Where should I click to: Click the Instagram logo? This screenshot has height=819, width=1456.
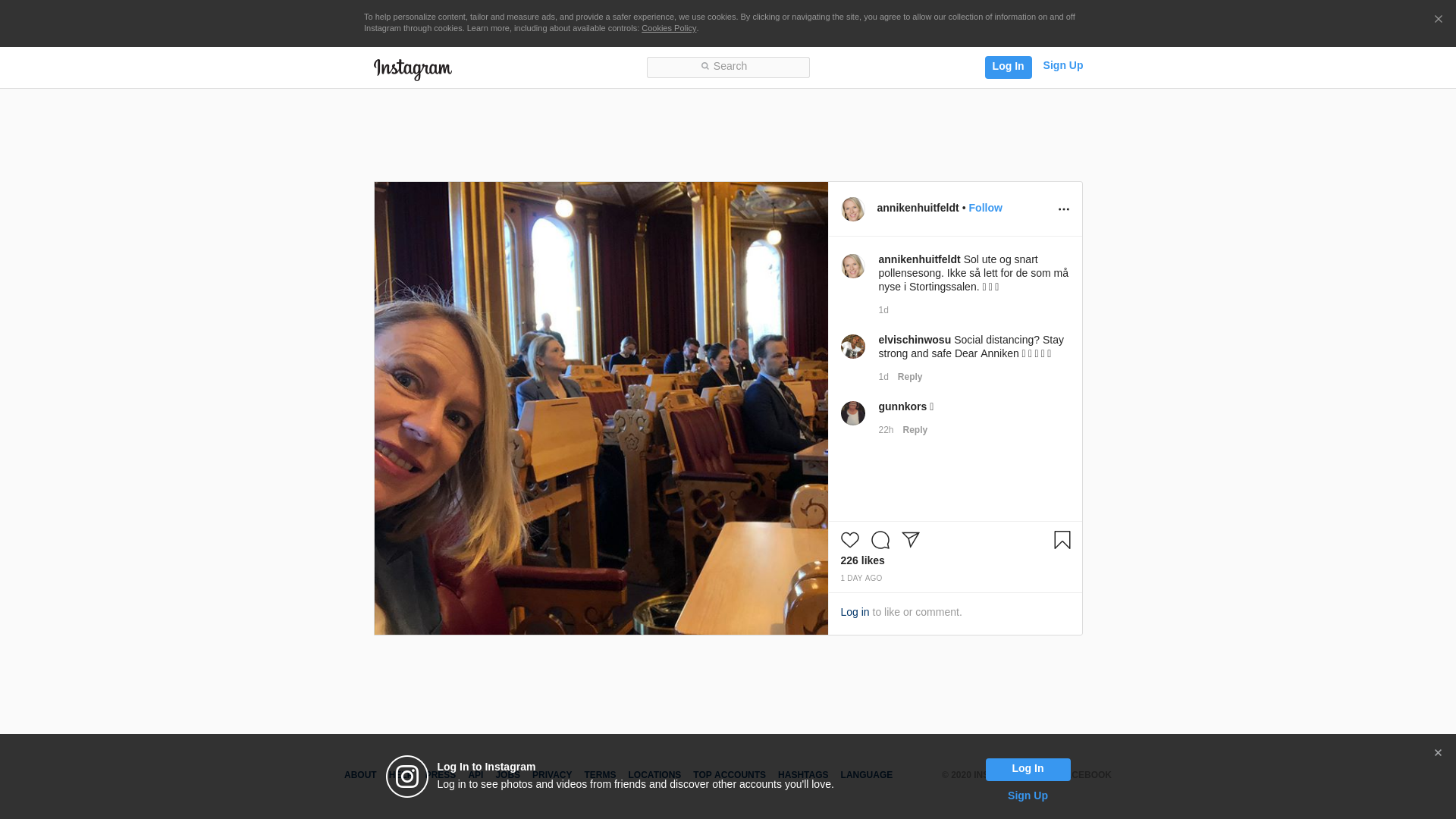[x=413, y=69]
